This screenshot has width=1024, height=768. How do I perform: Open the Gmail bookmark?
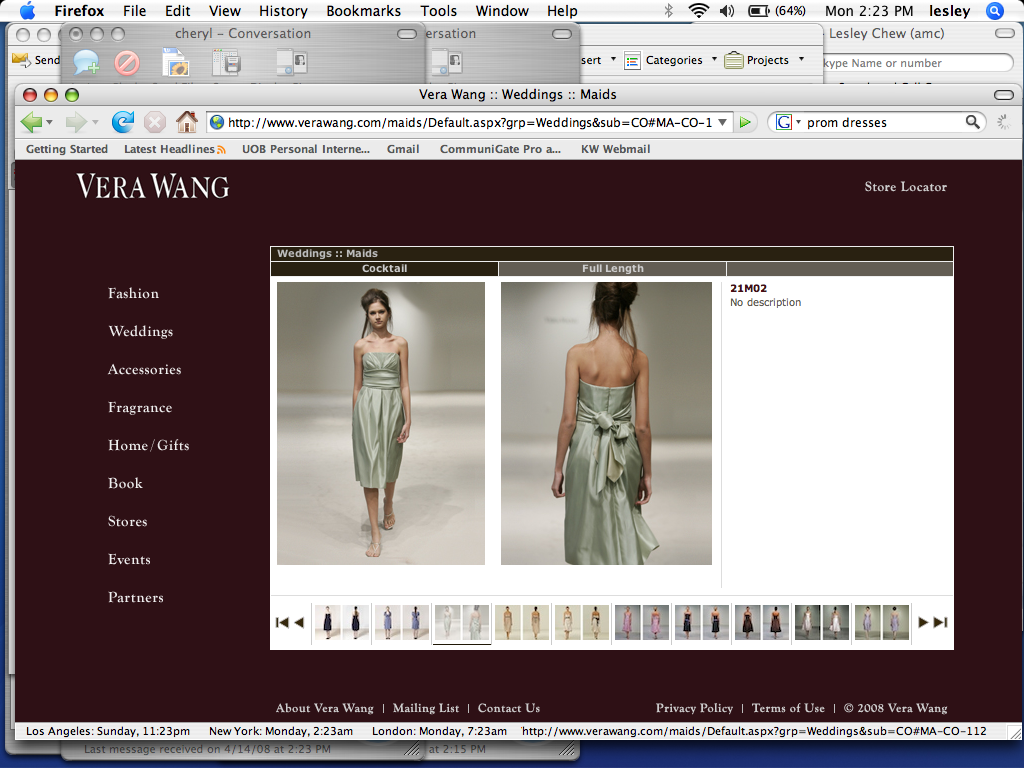403,150
